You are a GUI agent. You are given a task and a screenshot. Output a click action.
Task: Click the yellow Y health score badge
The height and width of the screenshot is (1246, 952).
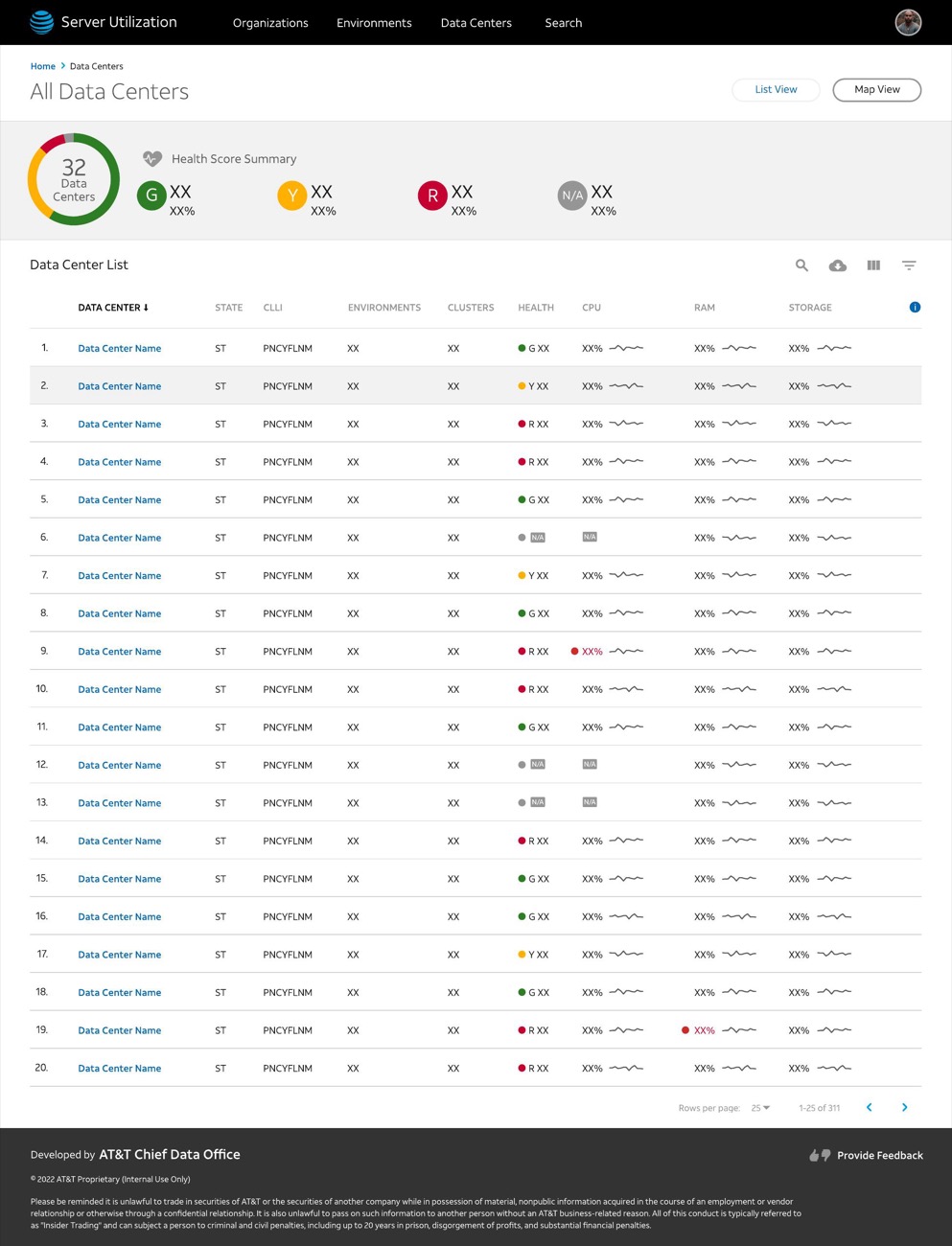292,196
